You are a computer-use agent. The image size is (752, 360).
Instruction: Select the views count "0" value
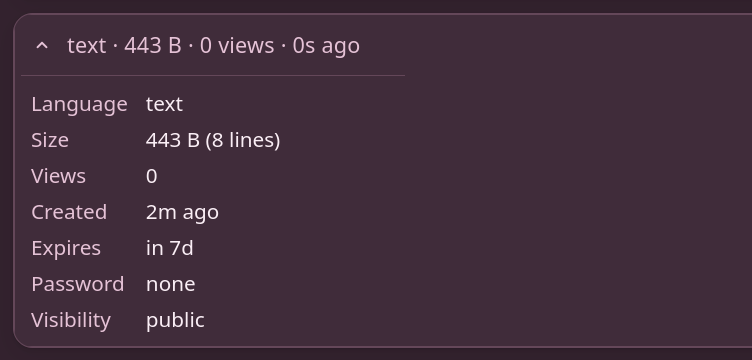pos(152,176)
